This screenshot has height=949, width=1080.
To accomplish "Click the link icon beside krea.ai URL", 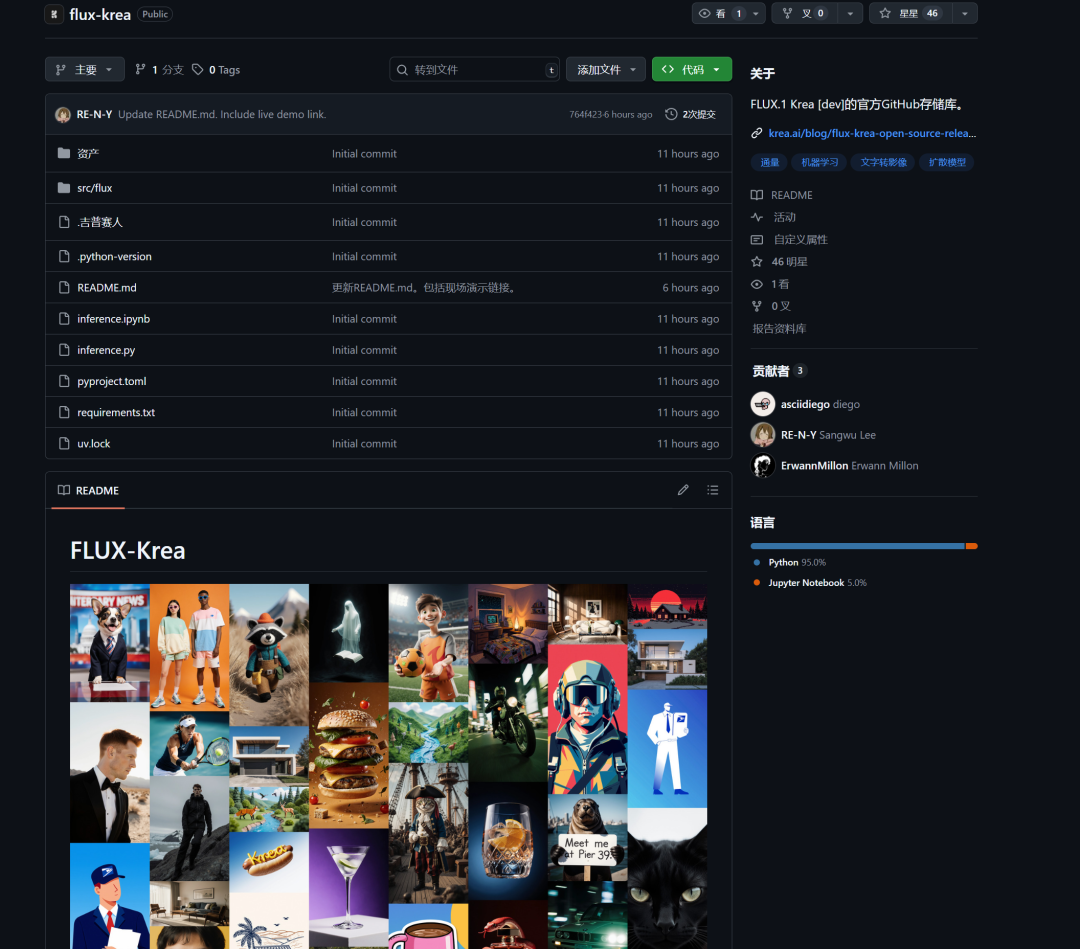I will pos(757,133).
